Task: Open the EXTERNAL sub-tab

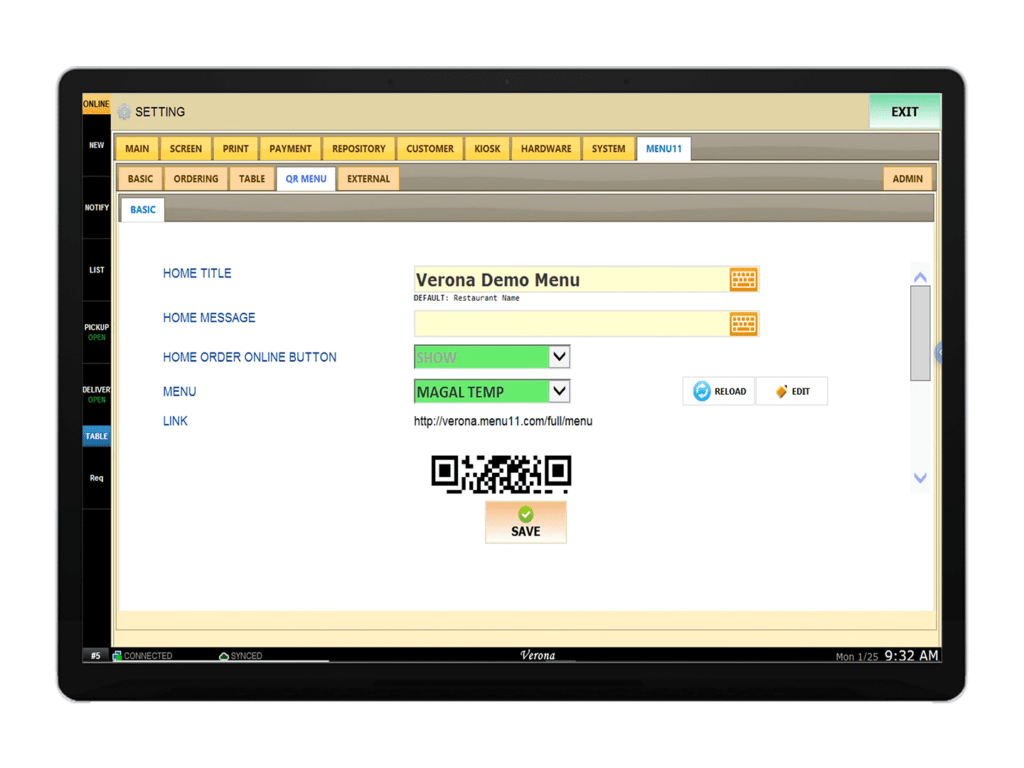Action: click(x=368, y=179)
